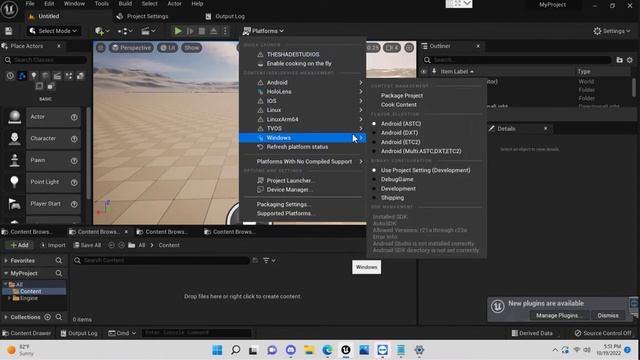Select Use Project Setting (Development) configuration
This screenshot has width=640, height=360.
[426, 170]
